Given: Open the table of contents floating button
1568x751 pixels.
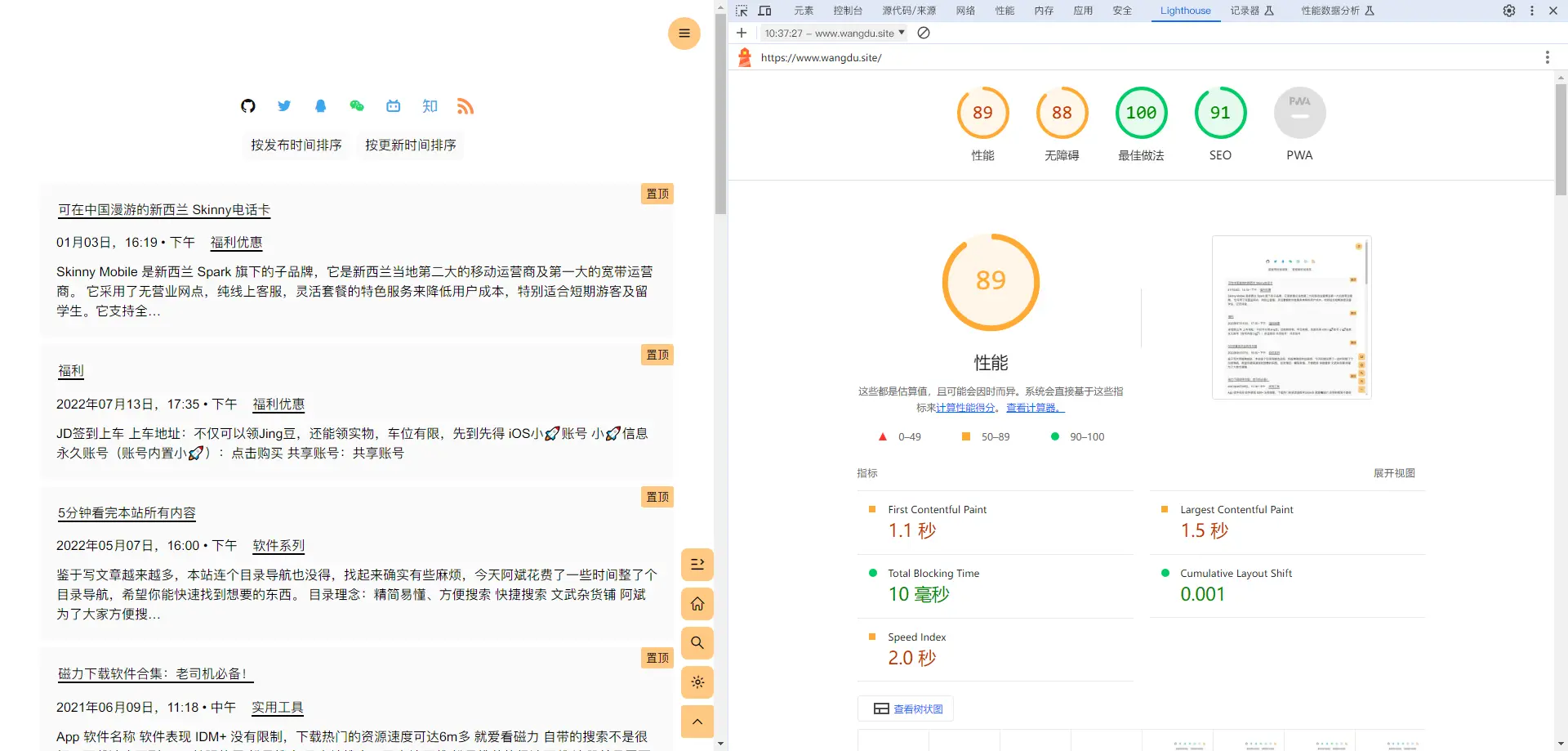Looking at the screenshot, I should [697, 565].
